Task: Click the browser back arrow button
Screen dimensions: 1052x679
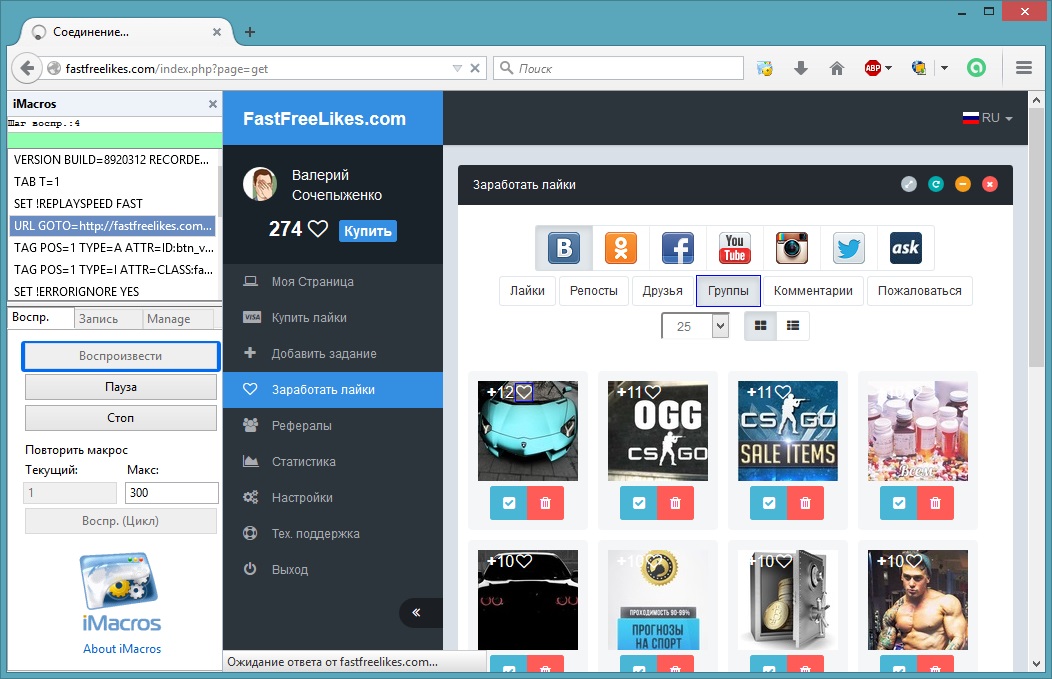Action: click(27, 68)
